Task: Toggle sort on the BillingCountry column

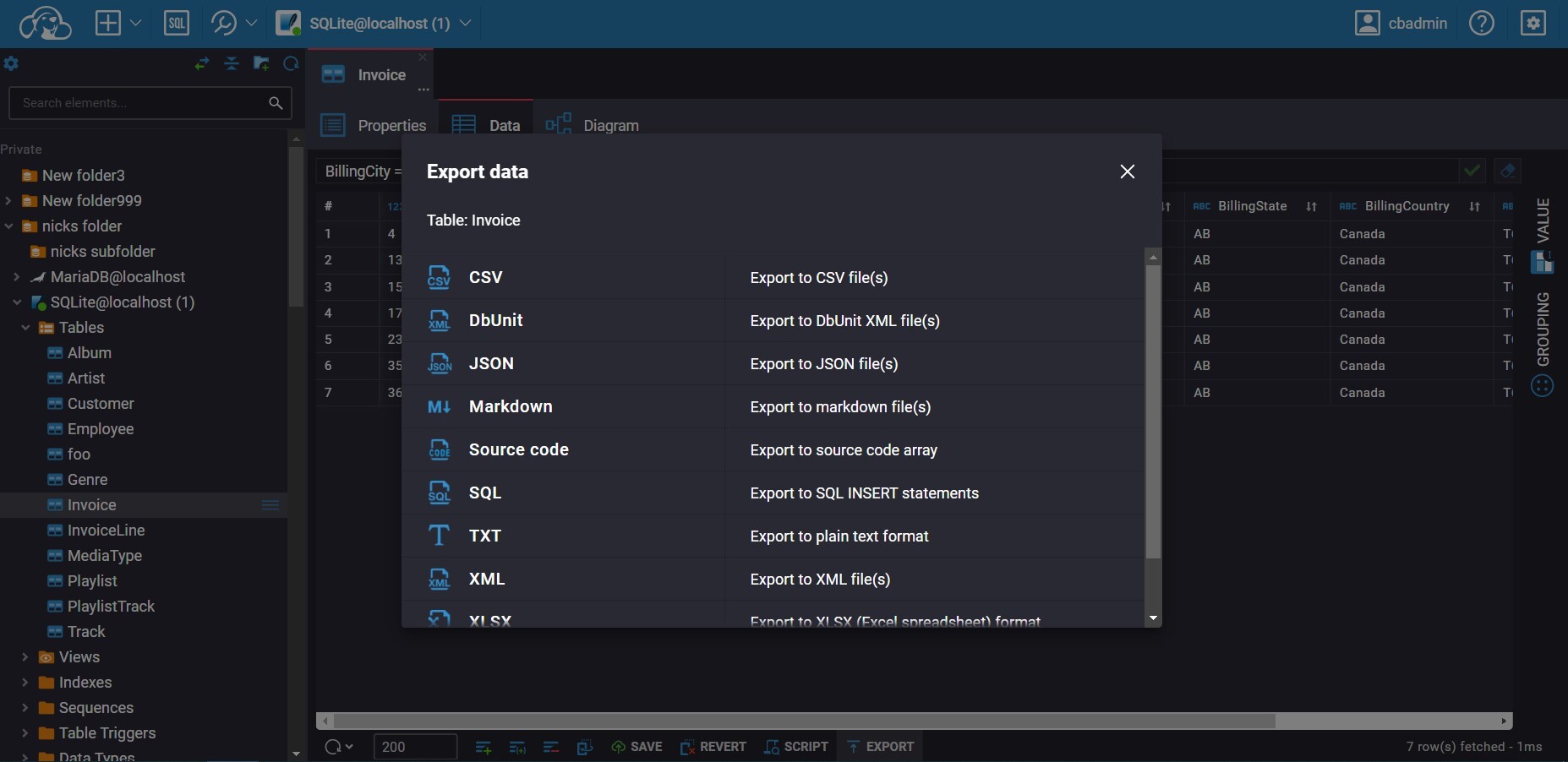Action: point(1475,206)
